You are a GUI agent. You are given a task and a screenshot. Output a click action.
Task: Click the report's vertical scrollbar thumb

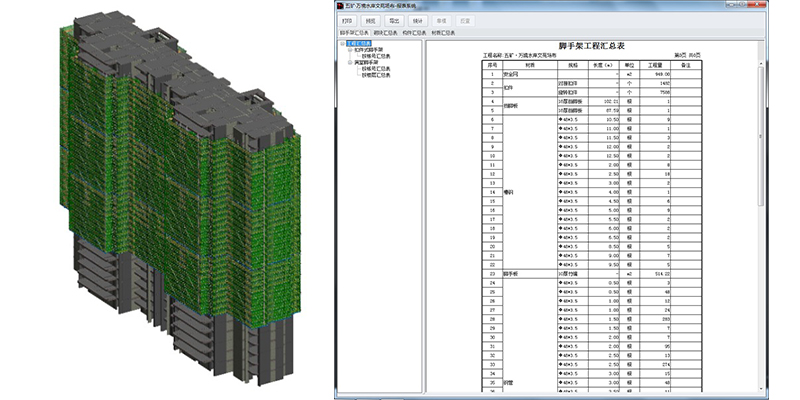pyautogui.click(x=761, y=135)
